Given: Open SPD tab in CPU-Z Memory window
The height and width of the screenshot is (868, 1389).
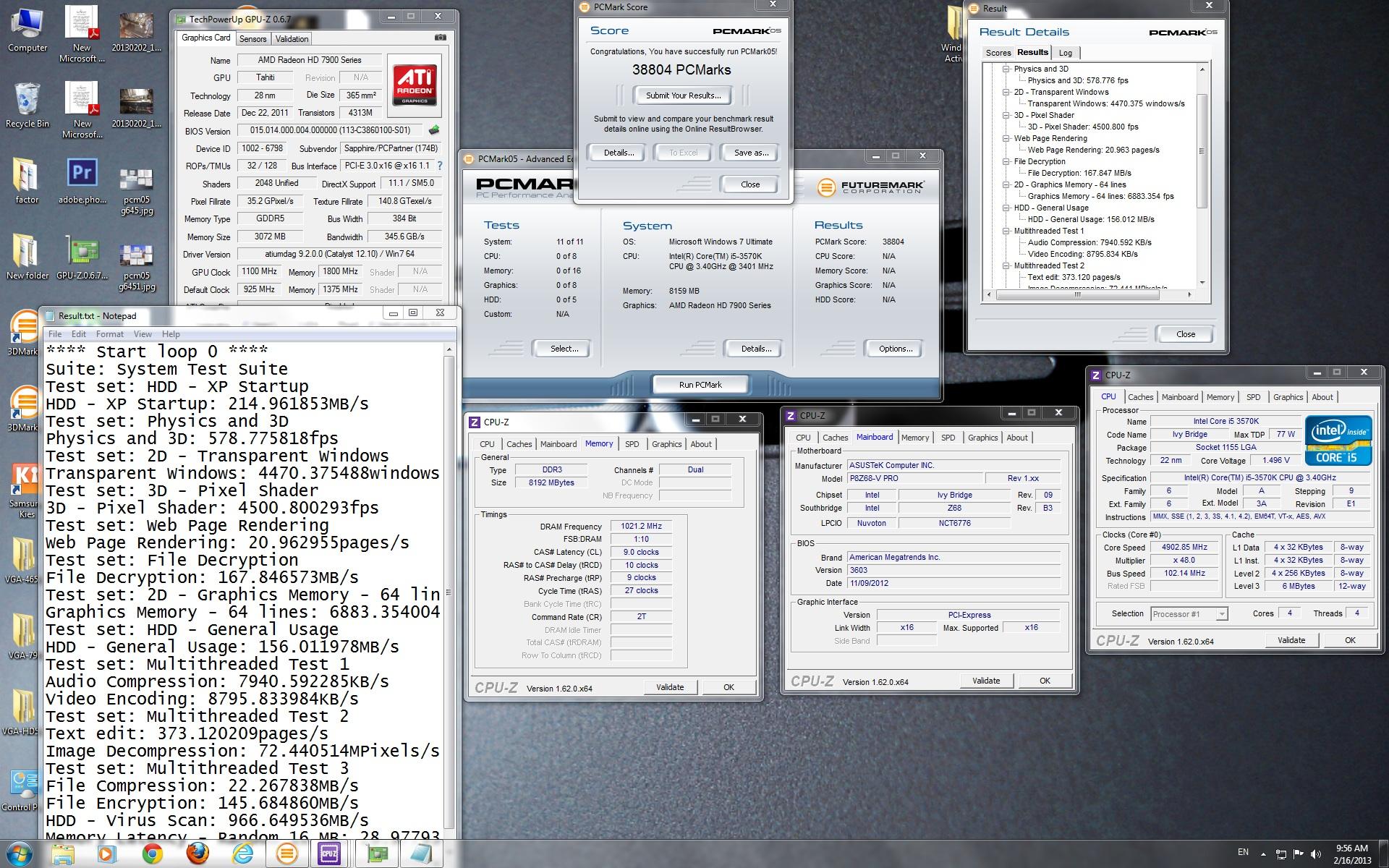Looking at the screenshot, I should (x=632, y=444).
